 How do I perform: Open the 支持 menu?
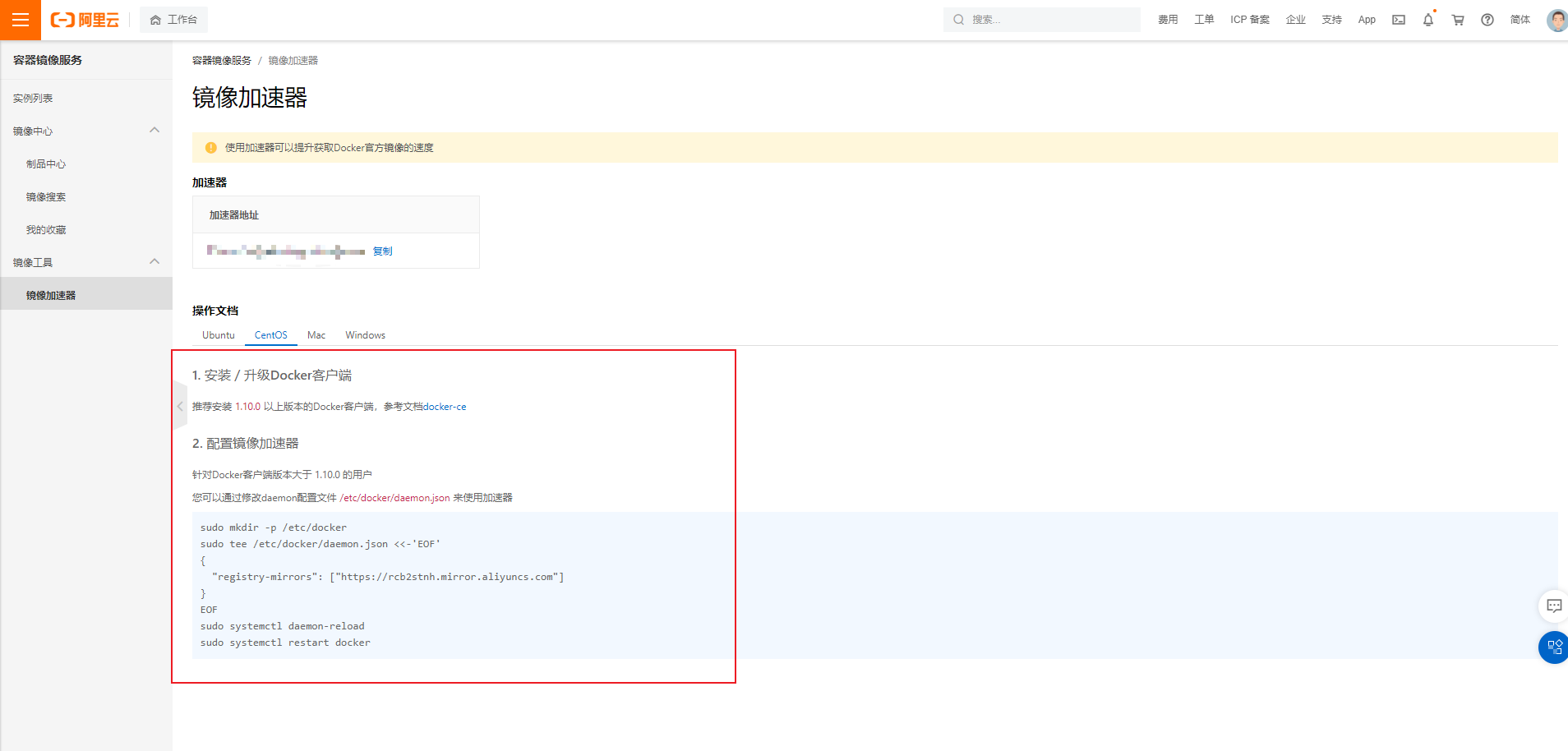1332,20
